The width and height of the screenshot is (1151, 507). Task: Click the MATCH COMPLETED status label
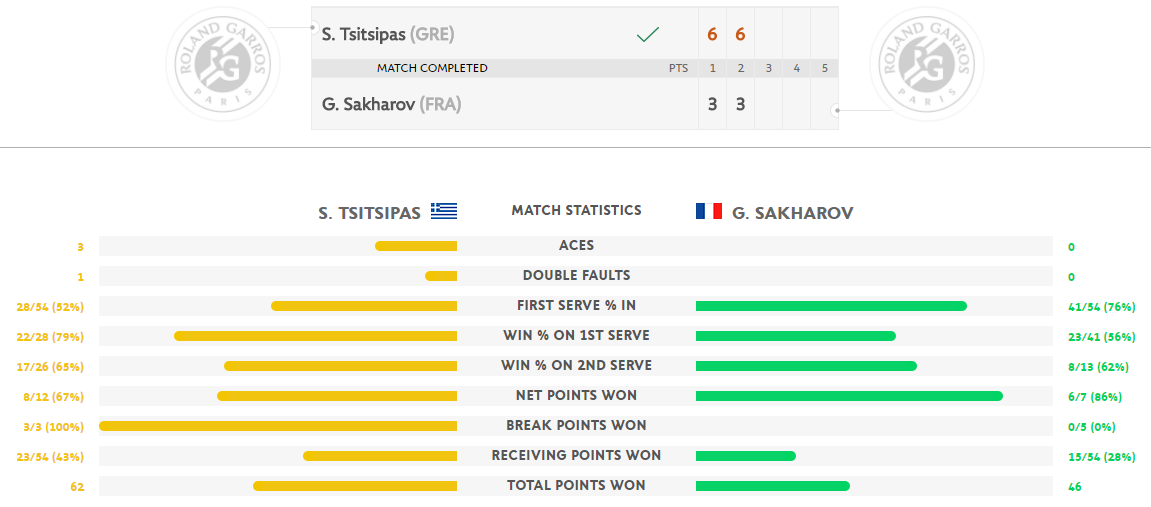[x=432, y=68]
